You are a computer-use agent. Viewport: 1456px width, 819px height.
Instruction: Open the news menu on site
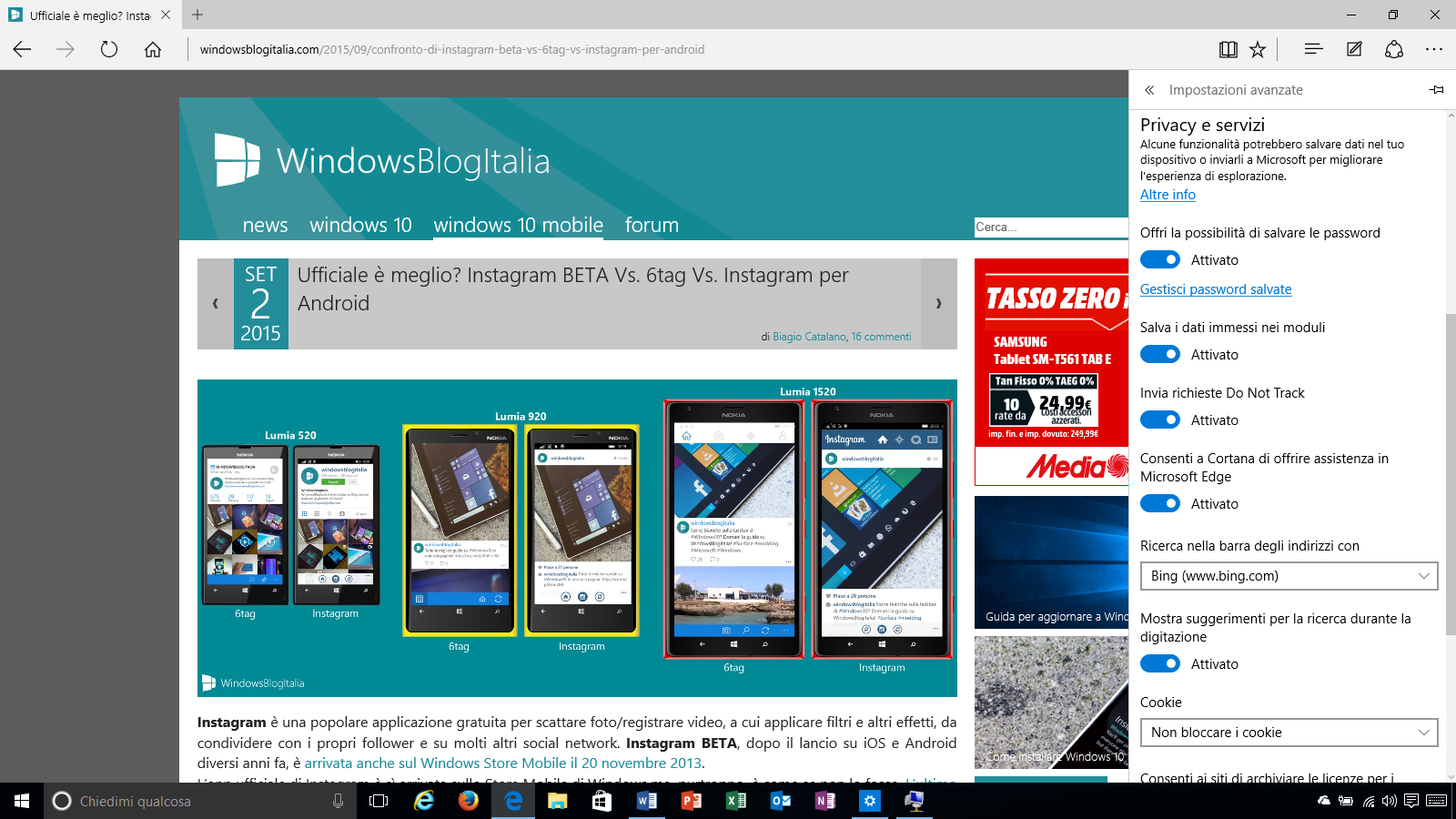coord(265,225)
